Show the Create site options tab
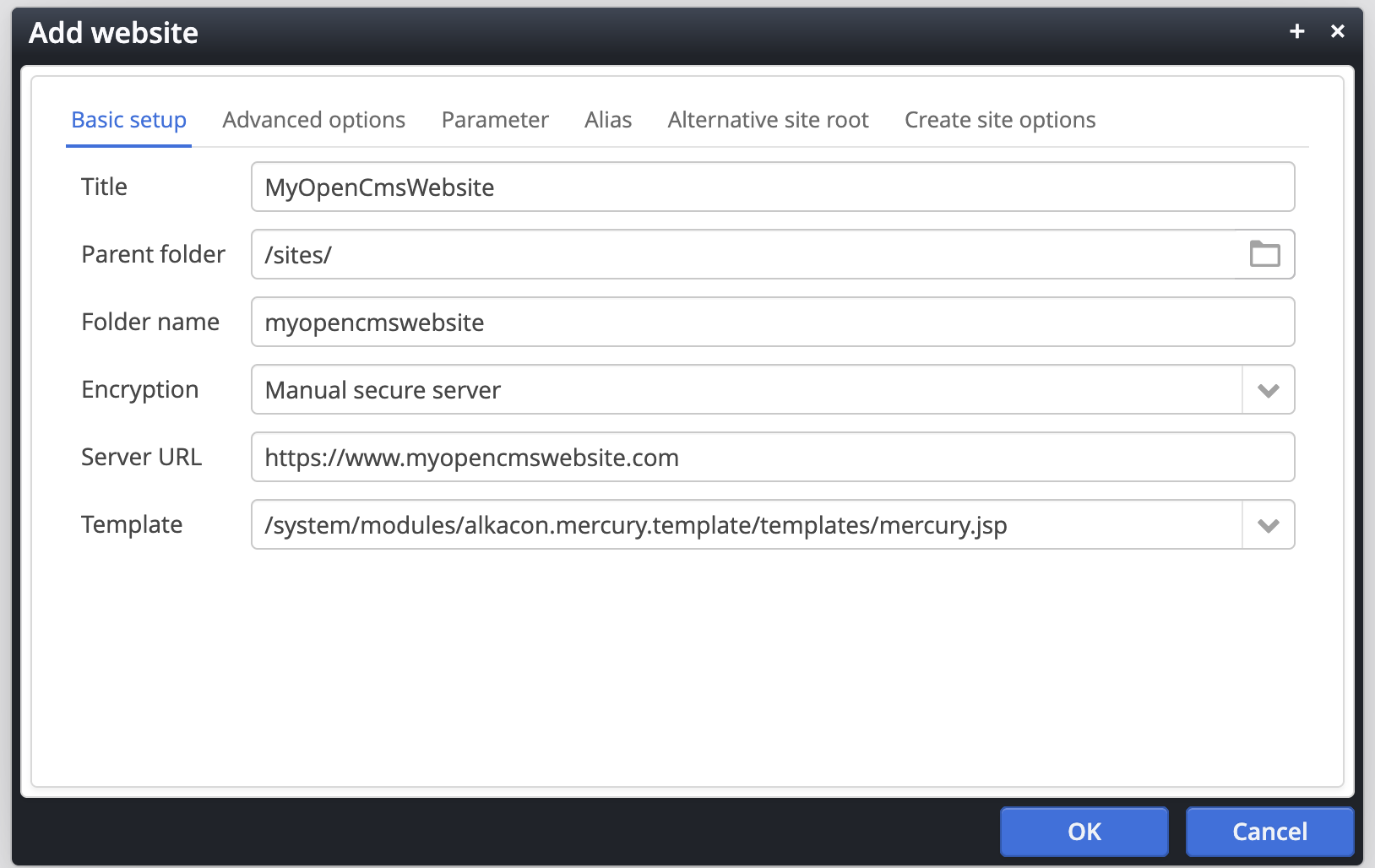 pyautogui.click(x=1000, y=120)
